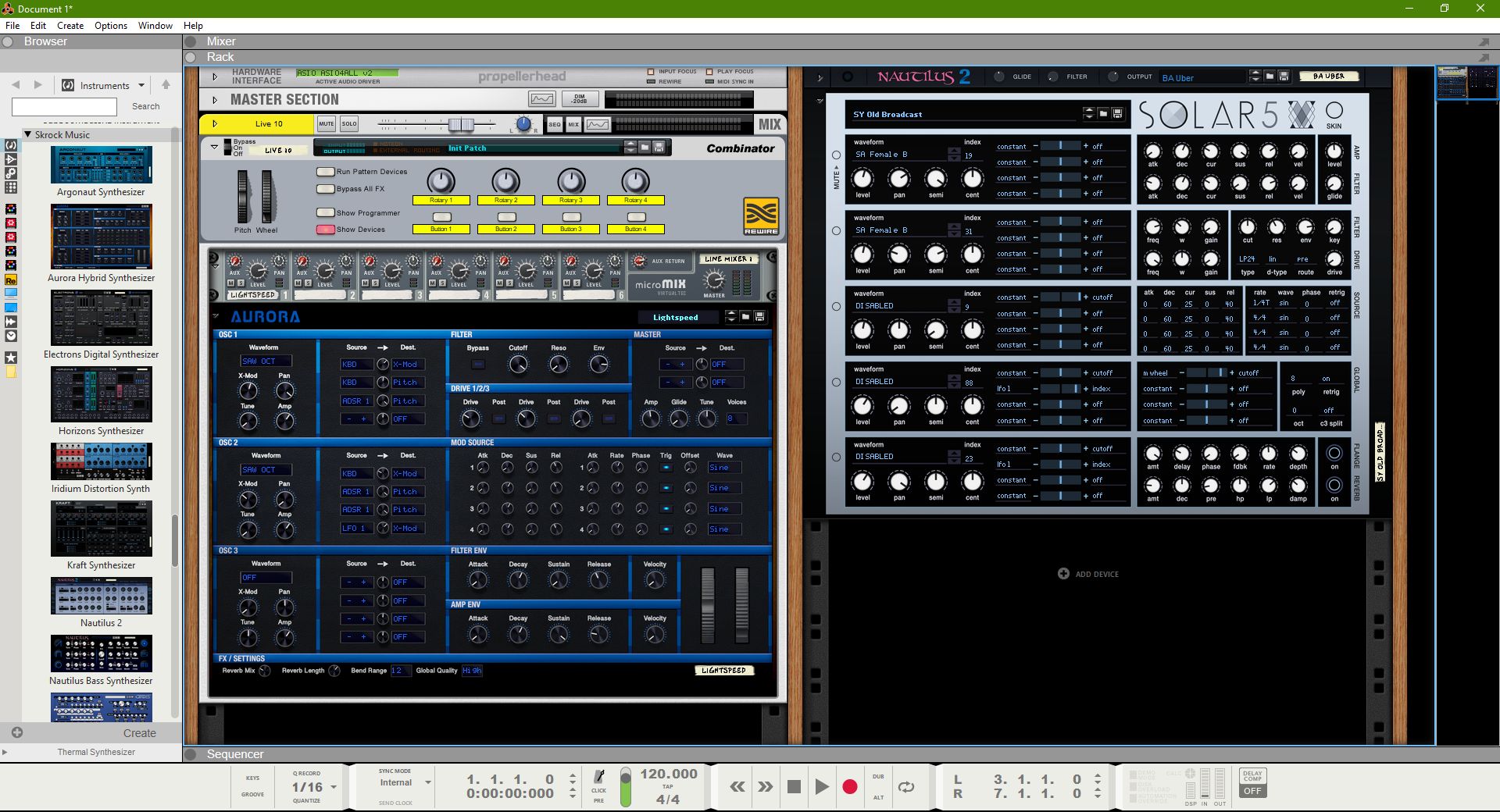
Task: Open the Sync Mode Internal dropdown
Action: 428,782
